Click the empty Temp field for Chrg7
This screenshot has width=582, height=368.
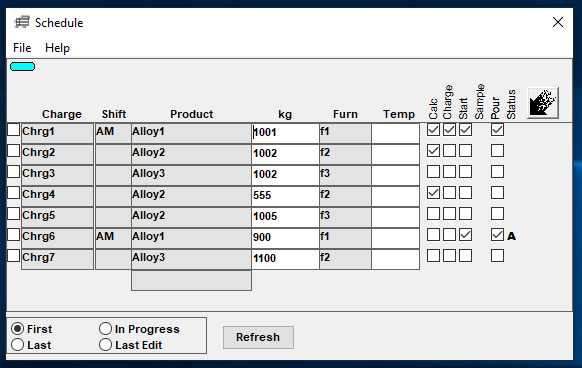tap(395, 258)
